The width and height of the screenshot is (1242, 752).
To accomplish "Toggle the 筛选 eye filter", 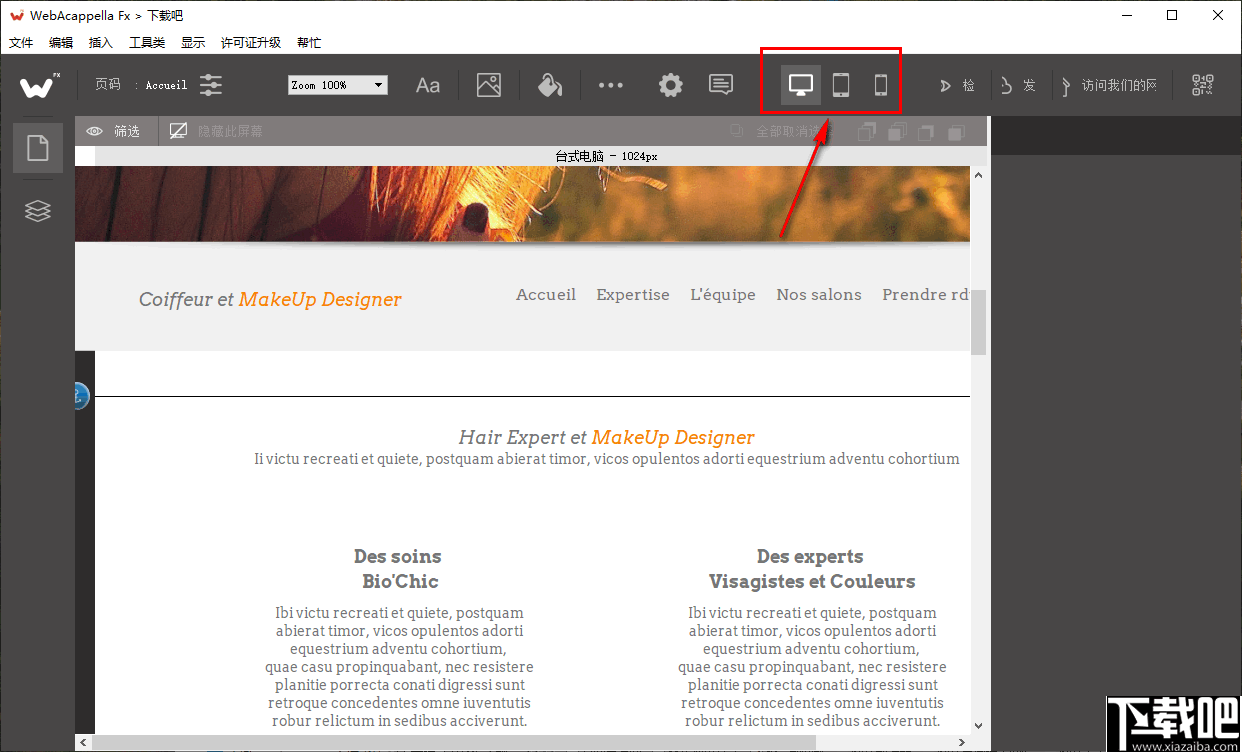I will point(113,131).
